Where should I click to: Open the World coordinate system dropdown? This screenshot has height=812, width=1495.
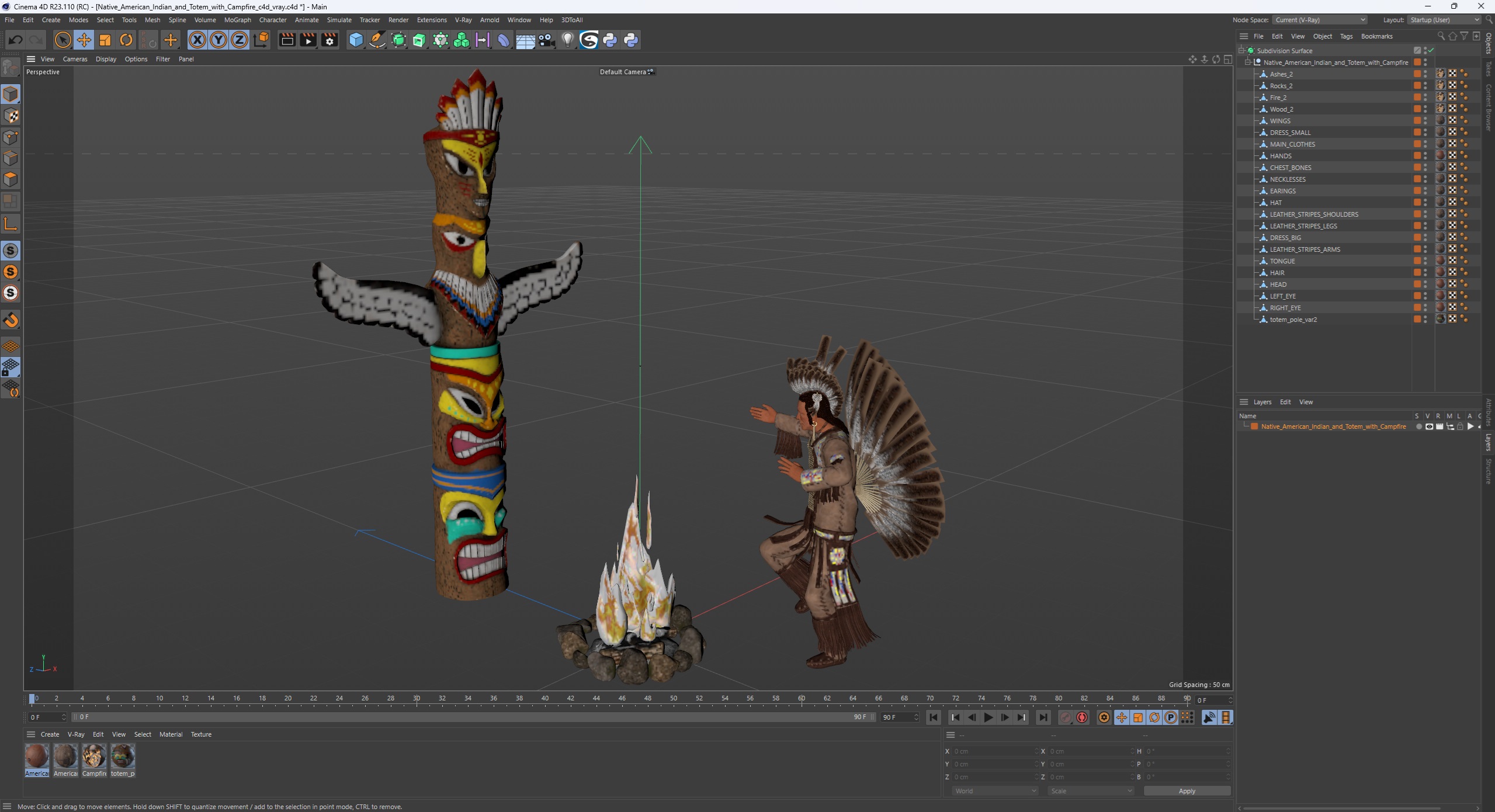click(994, 791)
